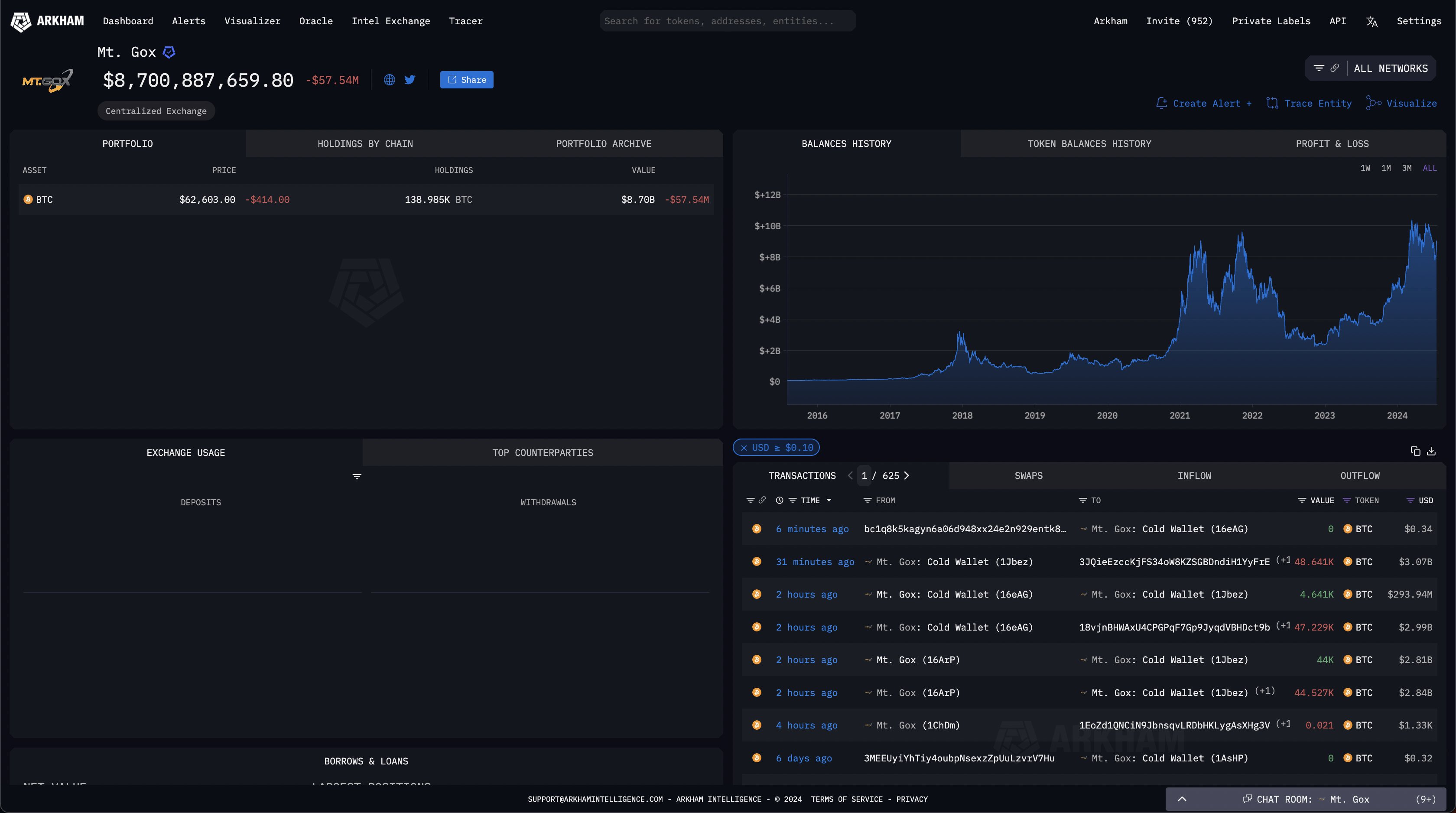Click the verified badge next to Mt. Gox
The image size is (1456, 813).
tap(169, 52)
